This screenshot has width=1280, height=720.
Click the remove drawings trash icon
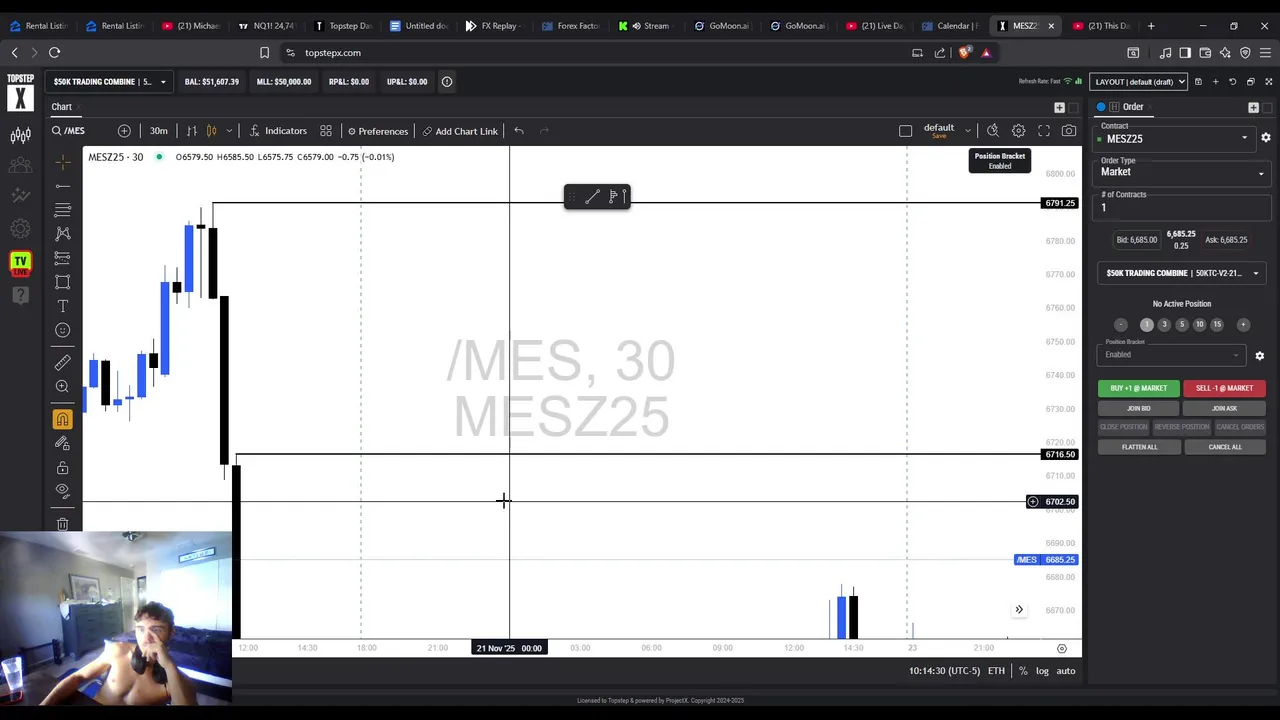pos(62,523)
